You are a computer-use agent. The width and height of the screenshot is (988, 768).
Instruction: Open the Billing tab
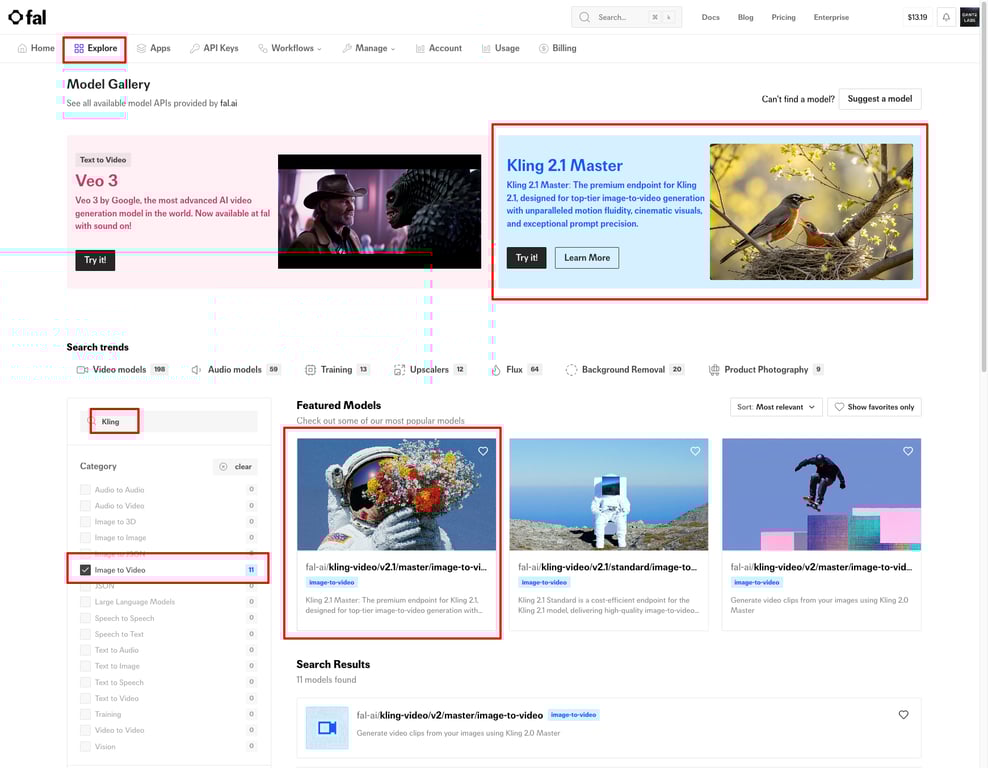coord(557,48)
